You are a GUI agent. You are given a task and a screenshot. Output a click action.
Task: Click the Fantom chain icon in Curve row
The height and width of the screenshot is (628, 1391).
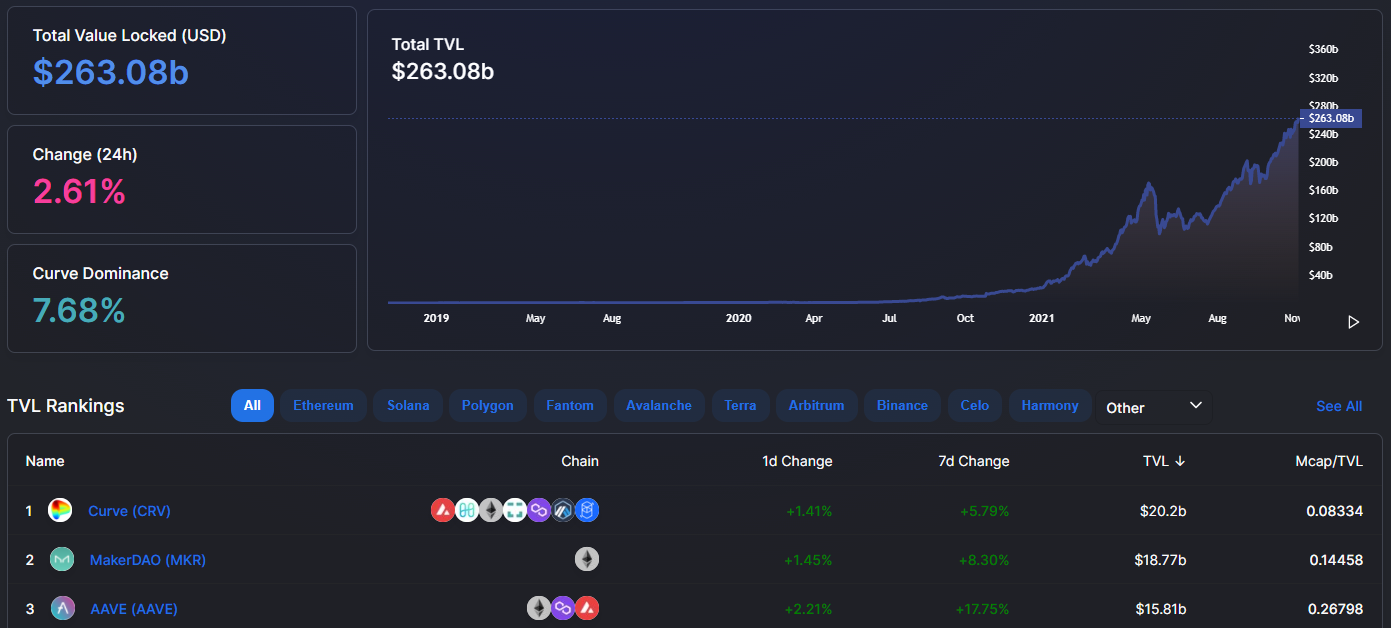click(x=586, y=510)
